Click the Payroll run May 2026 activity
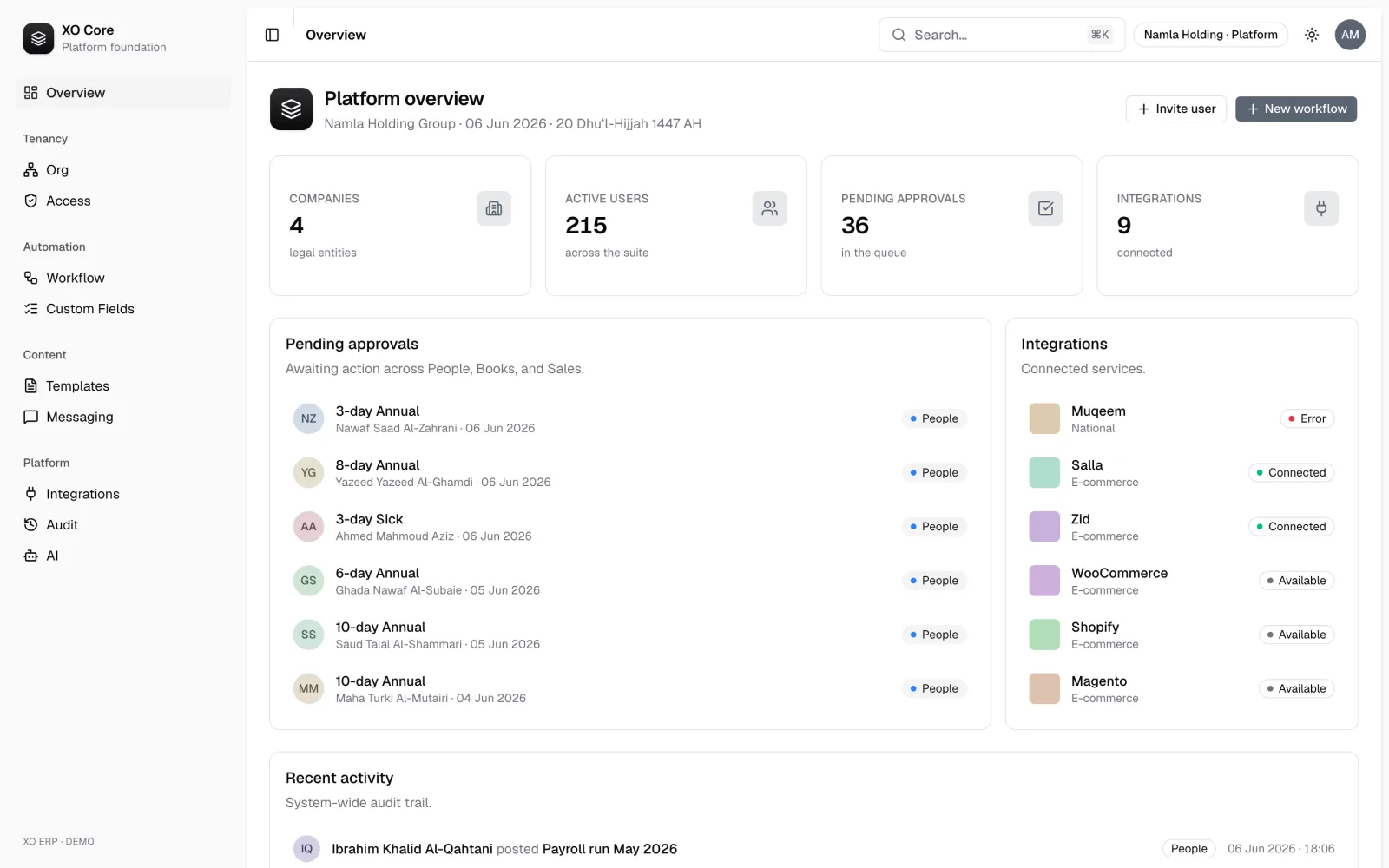 tap(609, 849)
